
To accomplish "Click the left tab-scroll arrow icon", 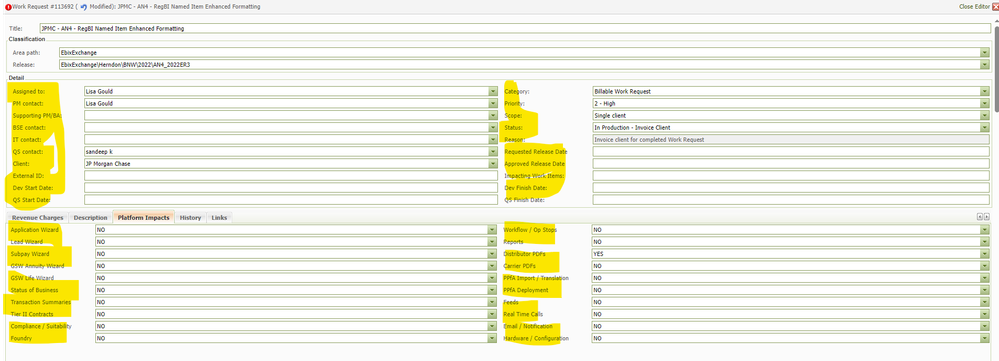I will [980, 217].
